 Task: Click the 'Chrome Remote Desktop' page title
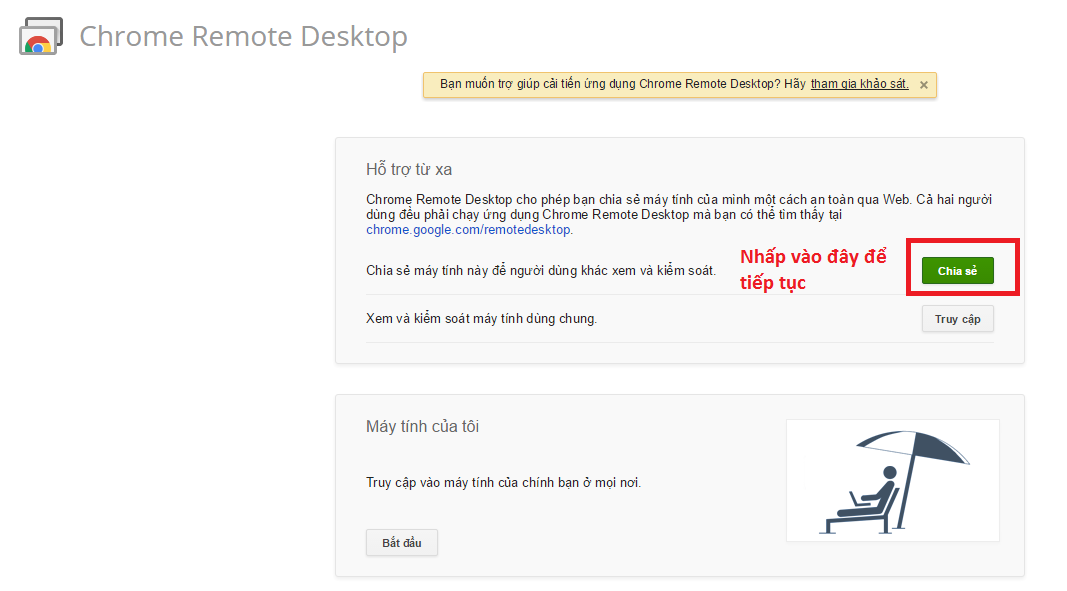pos(244,36)
